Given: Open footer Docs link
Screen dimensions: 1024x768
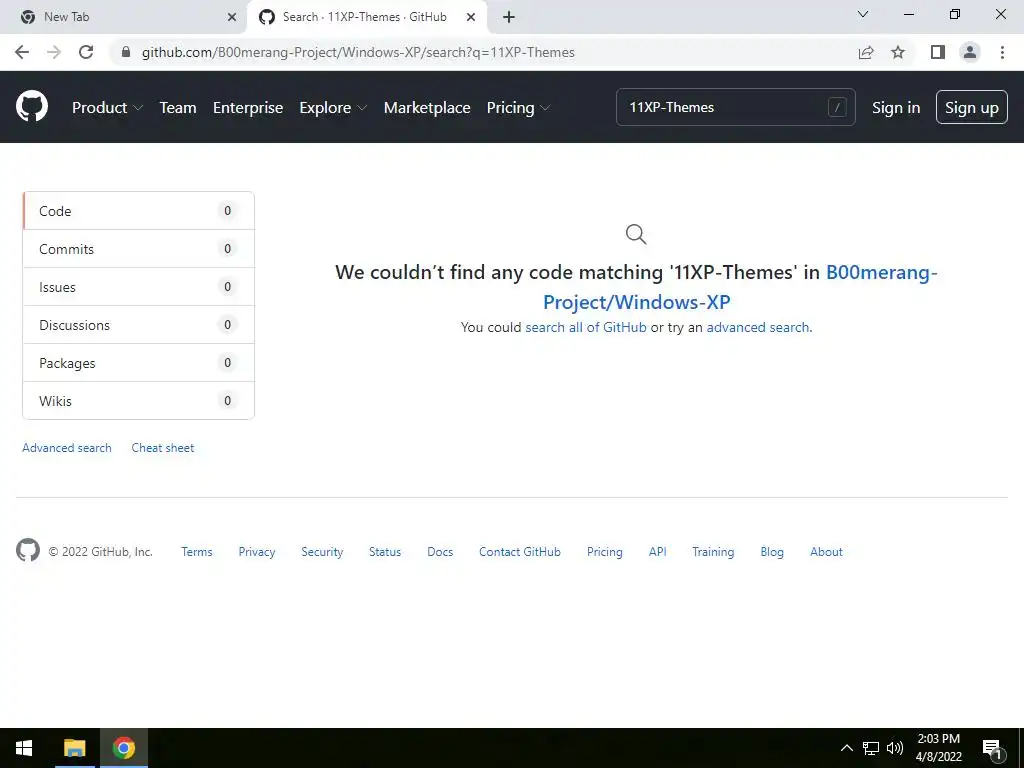Looking at the screenshot, I should [440, 552].
